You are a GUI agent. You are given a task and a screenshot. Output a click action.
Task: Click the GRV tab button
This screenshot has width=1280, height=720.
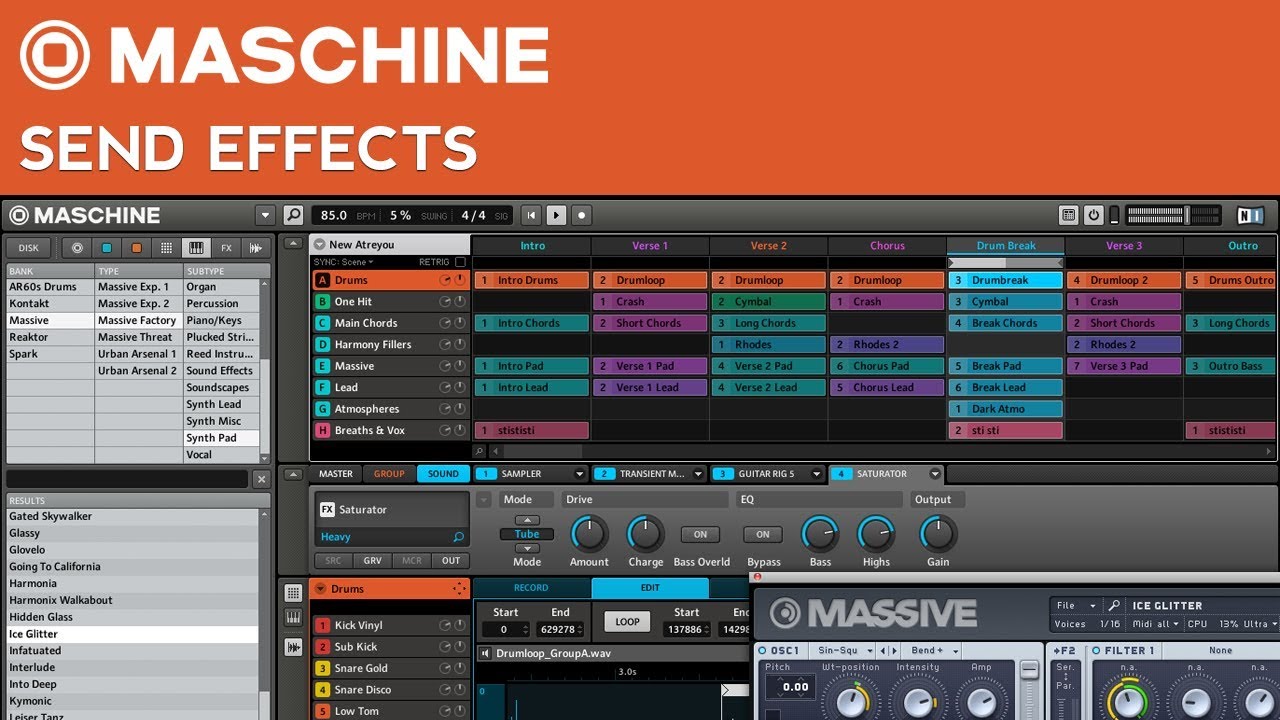(x=372, y=561)
